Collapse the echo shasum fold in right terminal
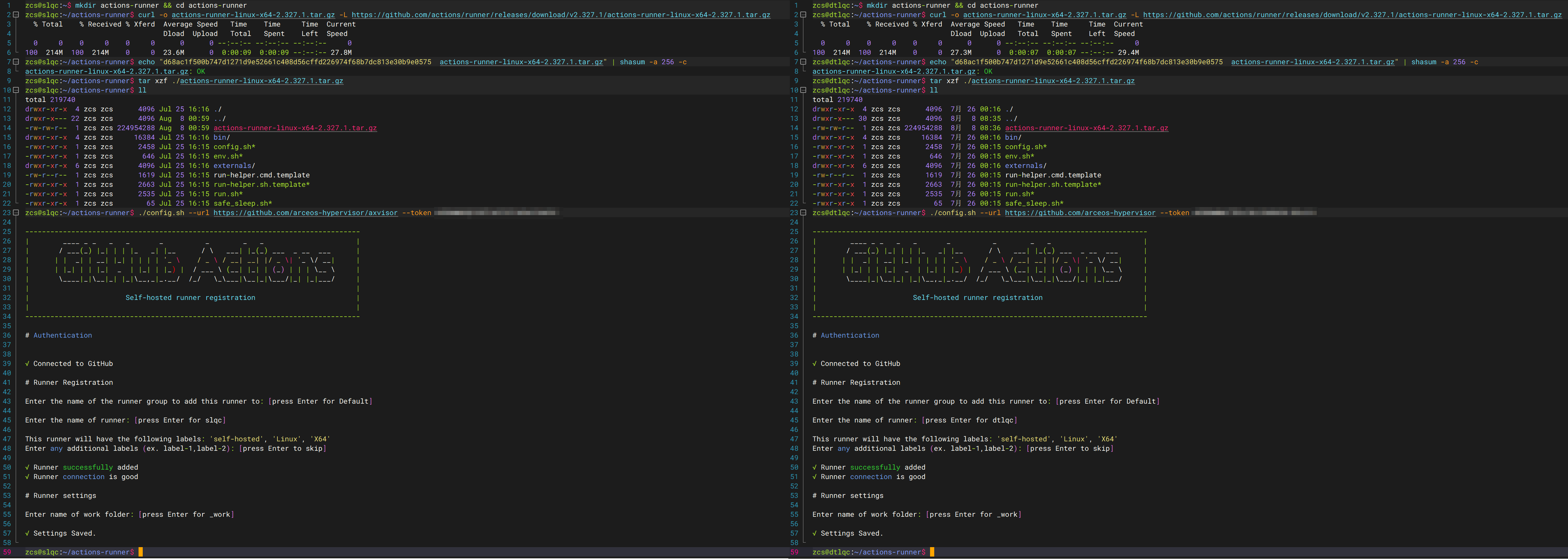The image size is (1568, 559). (803, 62)
